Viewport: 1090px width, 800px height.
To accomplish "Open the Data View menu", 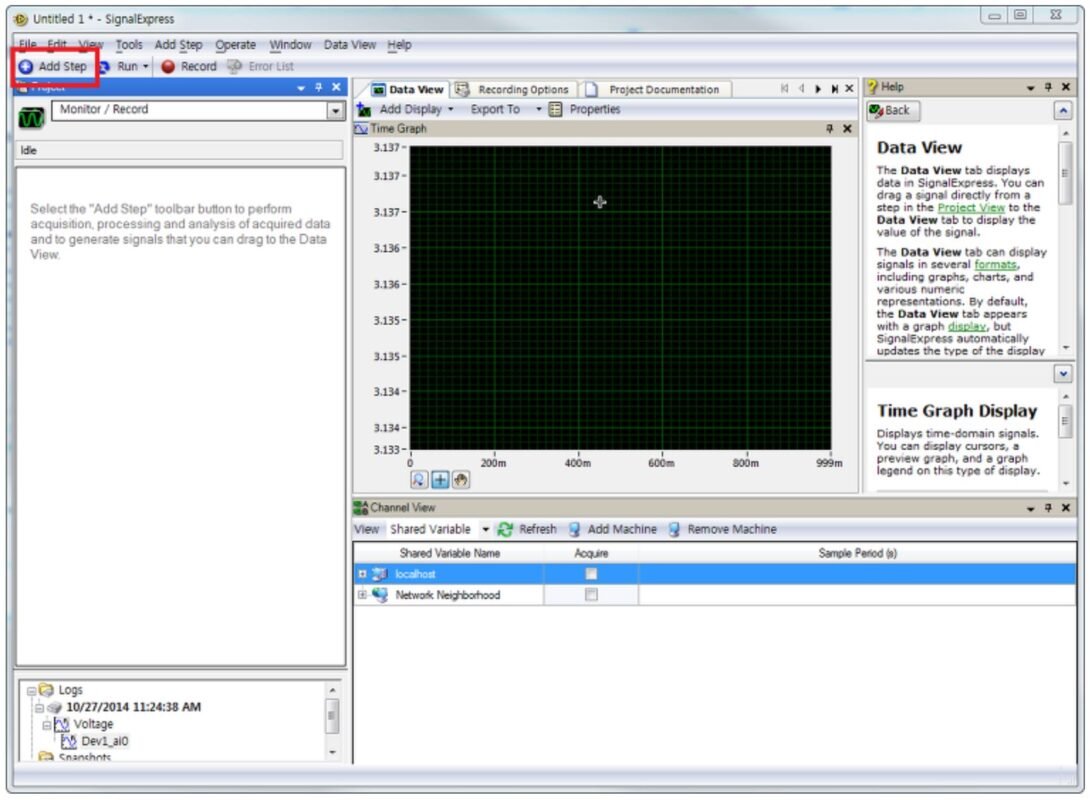I will [x=350, y=45].
